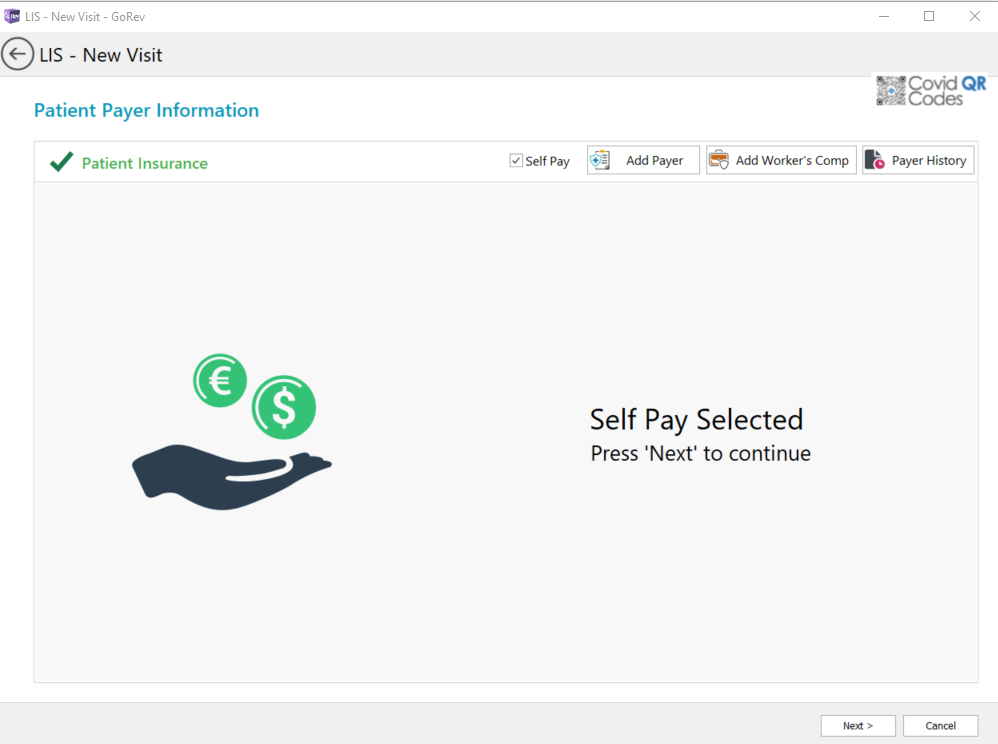This screenshot has height=744, width=998.
Task: Minimize the GoRev window
Action: (x=883, y=17)
